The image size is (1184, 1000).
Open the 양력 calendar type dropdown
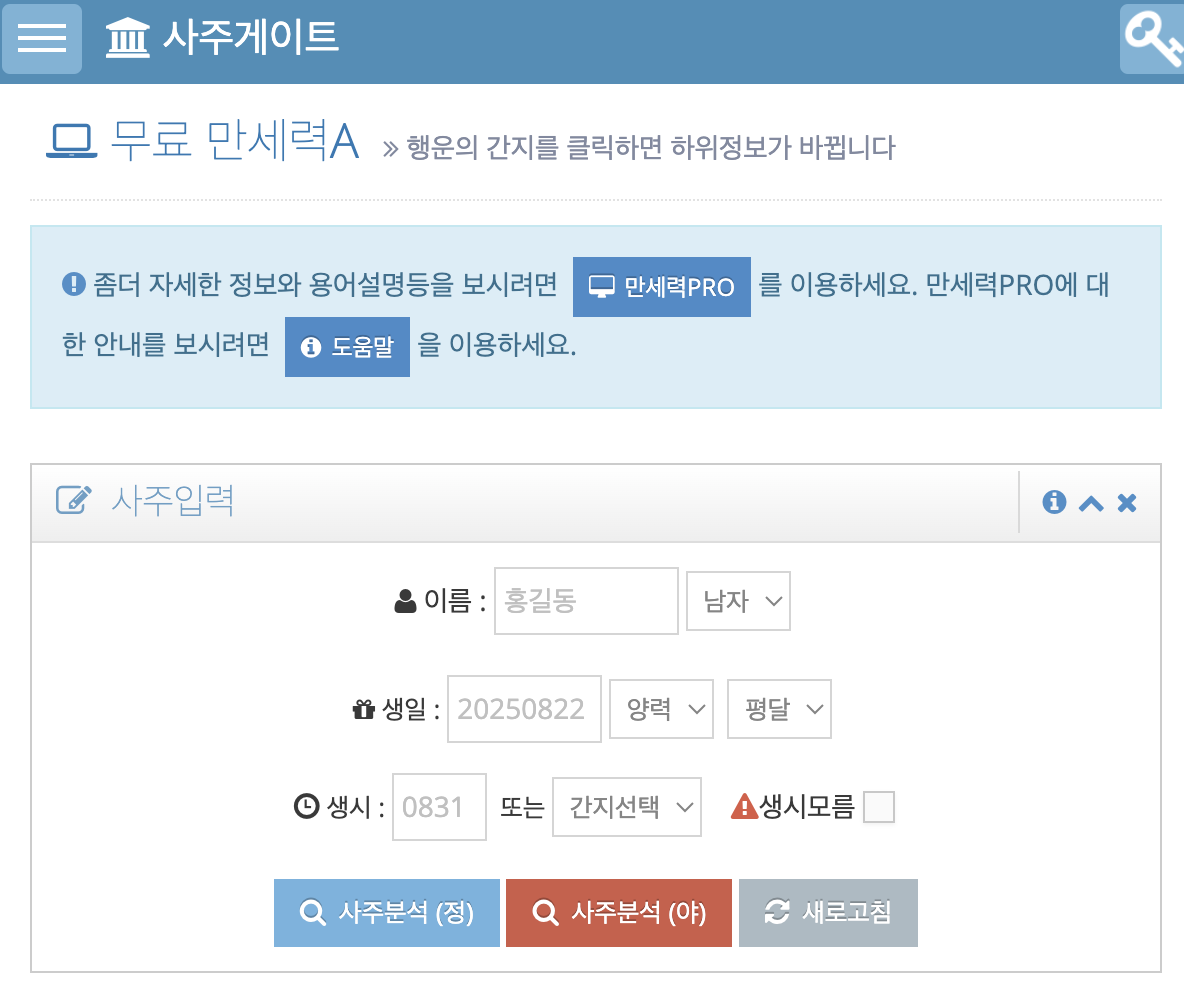660,708
